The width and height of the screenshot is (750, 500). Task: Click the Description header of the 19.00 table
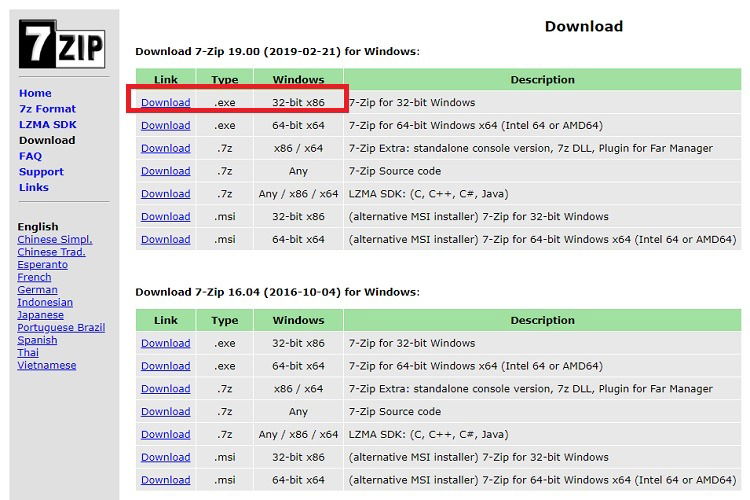(542, 80)
